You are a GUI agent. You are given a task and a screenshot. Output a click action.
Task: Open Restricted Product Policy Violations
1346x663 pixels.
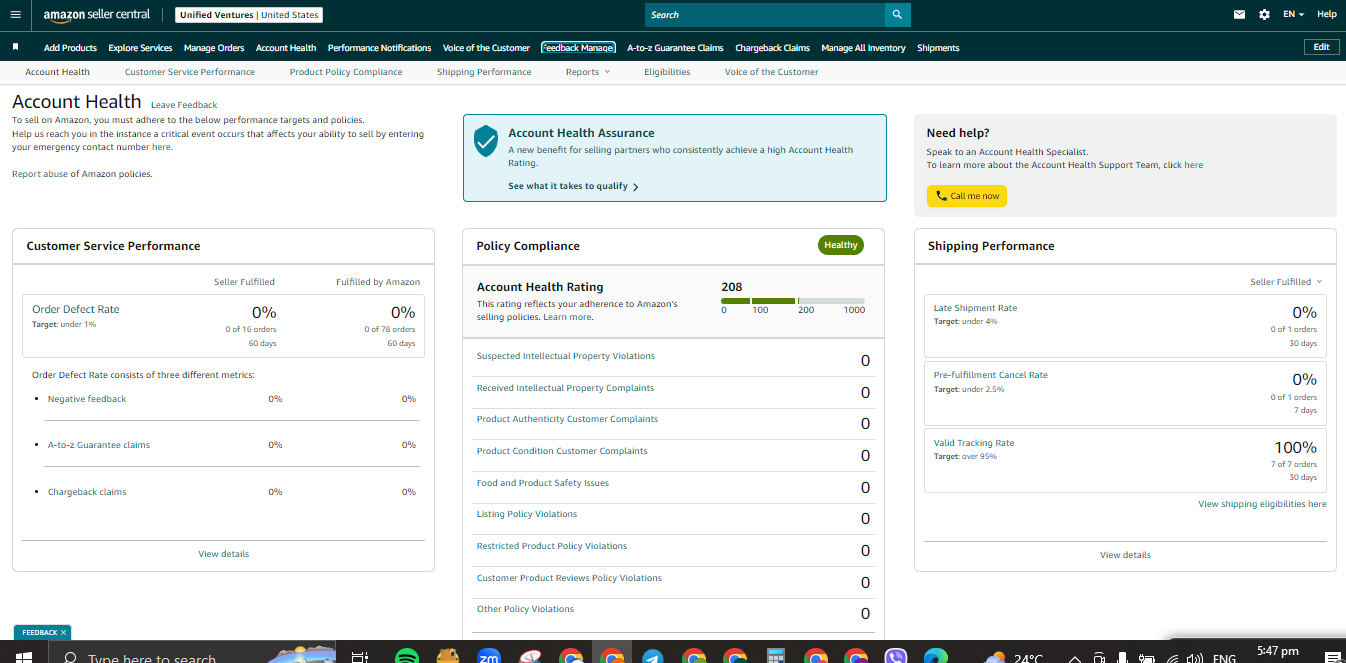pyautogui.click(x=552, y=546)
